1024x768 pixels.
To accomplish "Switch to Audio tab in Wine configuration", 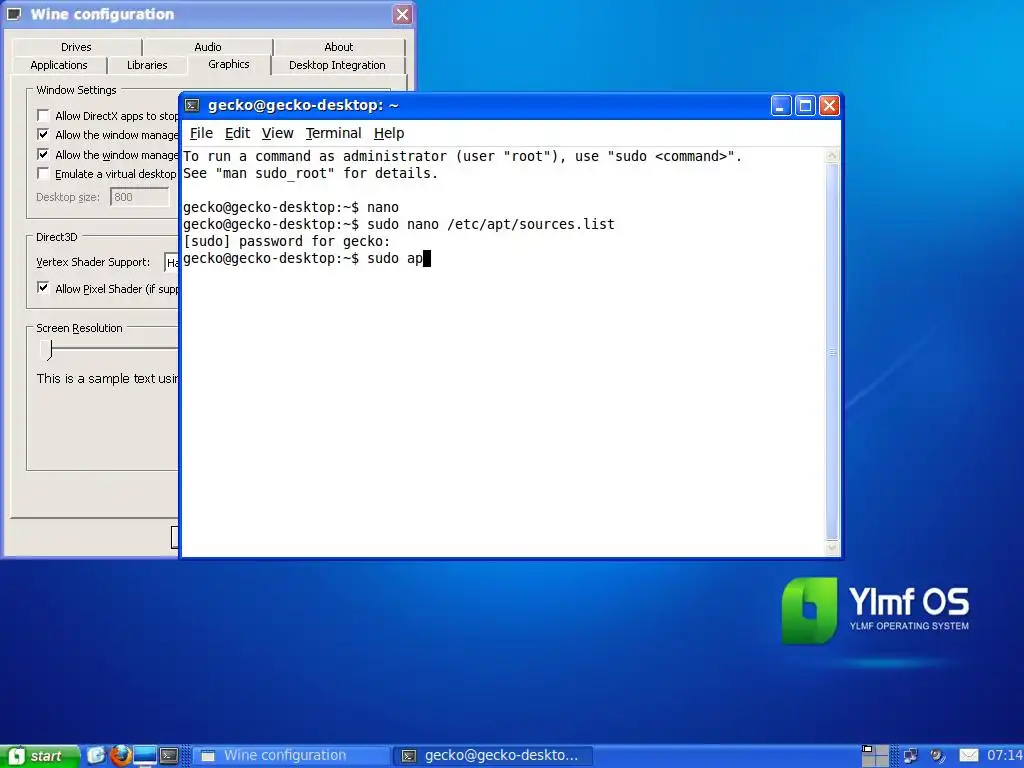I will coord(208,47).
